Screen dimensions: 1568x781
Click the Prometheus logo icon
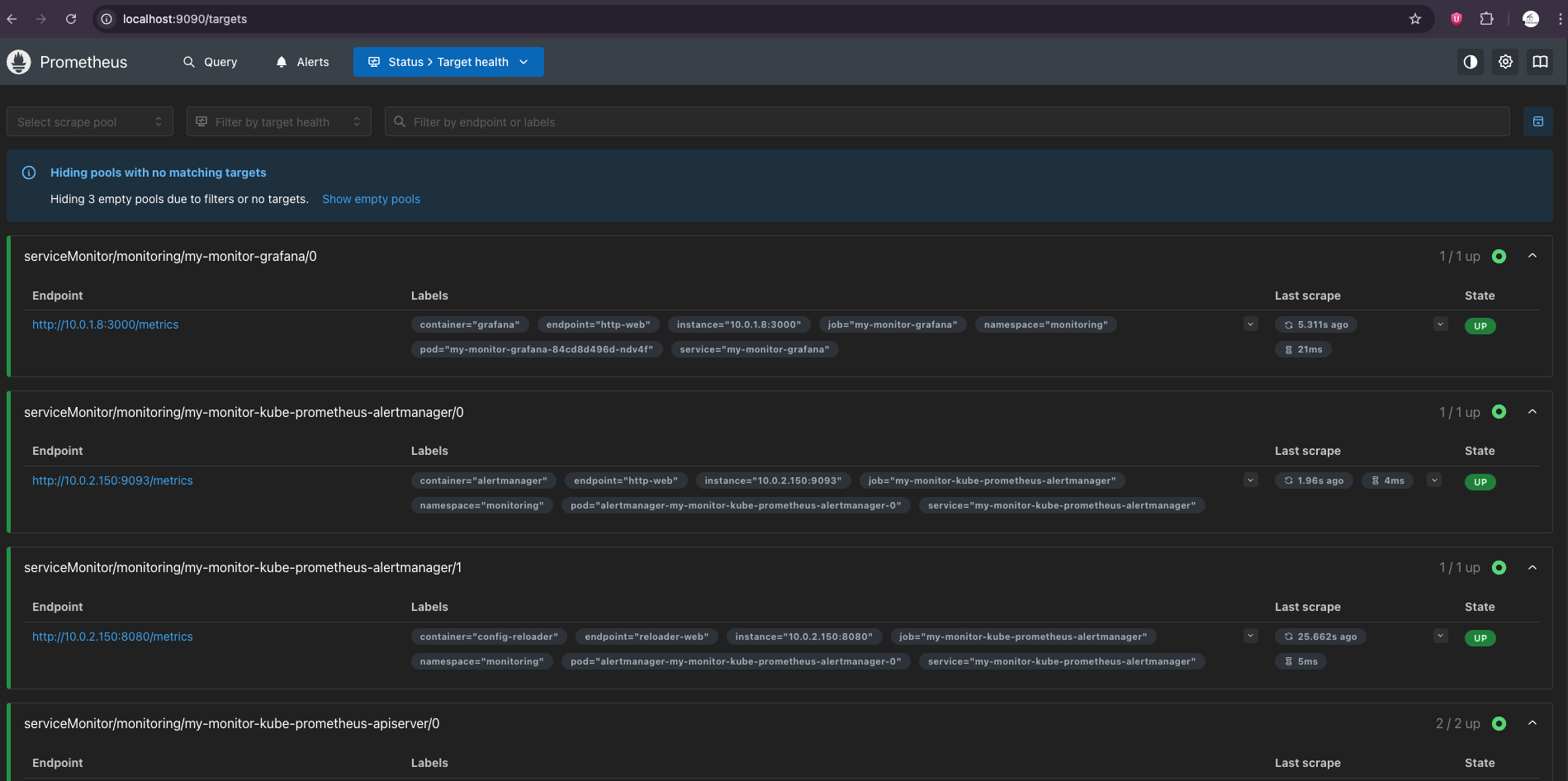(x=19, y=62)
